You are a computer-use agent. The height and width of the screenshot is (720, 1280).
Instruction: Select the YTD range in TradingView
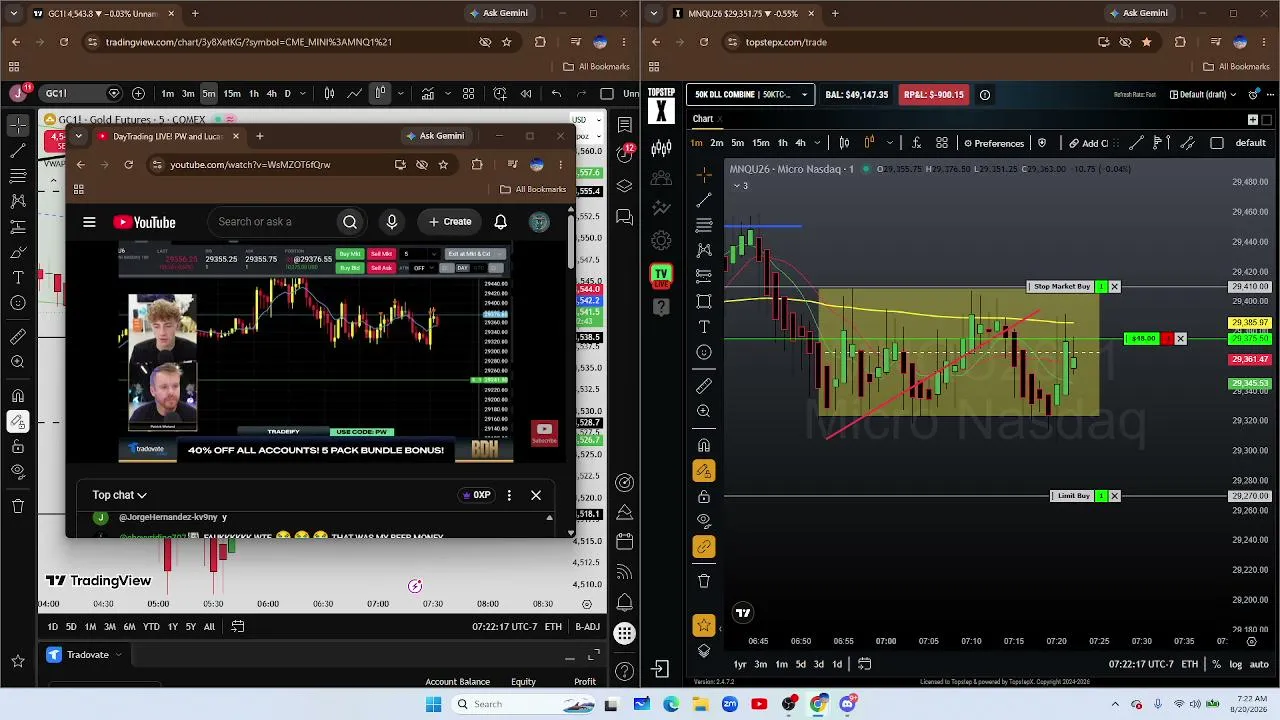click(151, 627)
